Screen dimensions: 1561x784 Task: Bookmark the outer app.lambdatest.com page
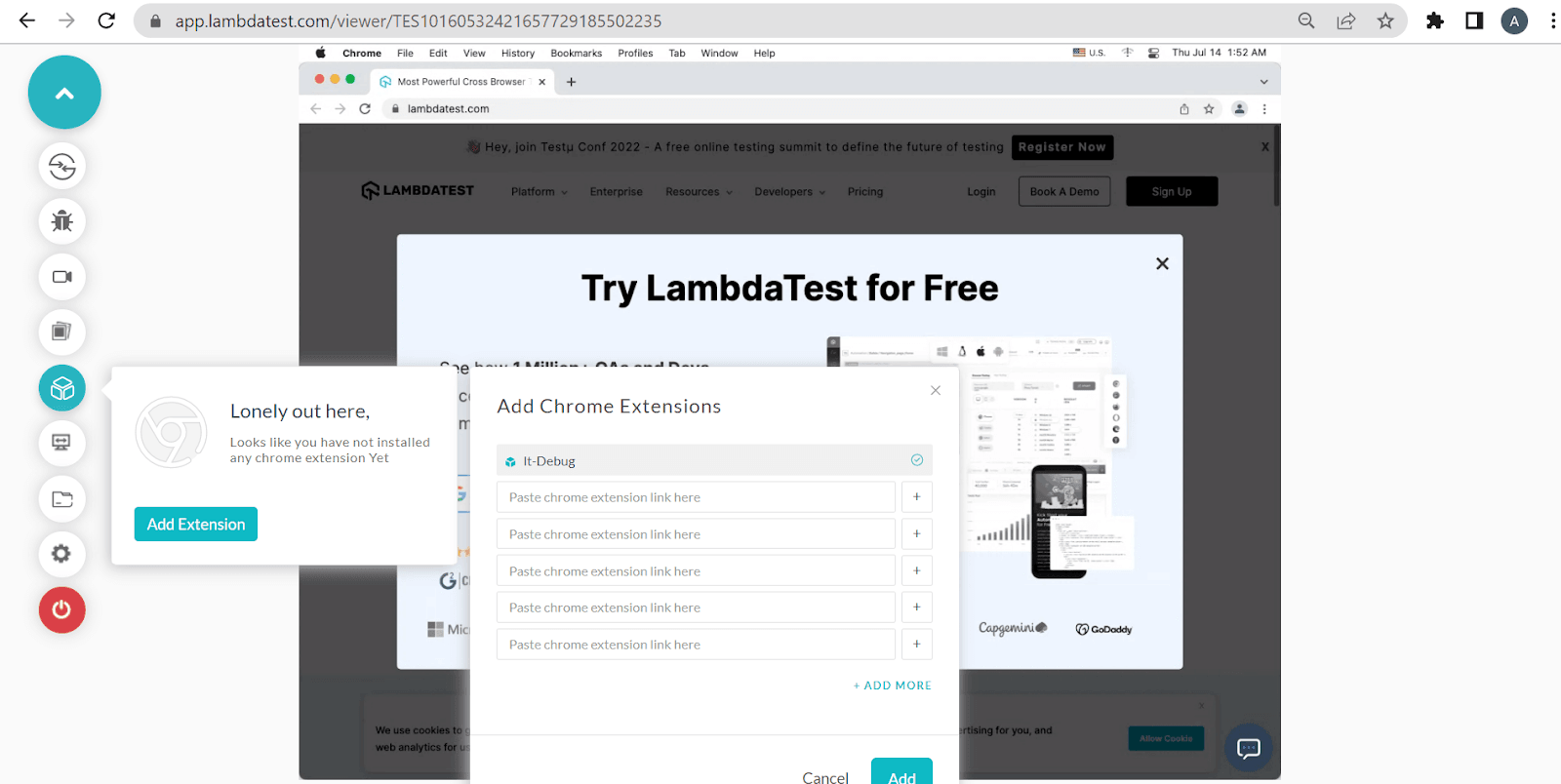pyautogui.click(x=1385, y=20)
